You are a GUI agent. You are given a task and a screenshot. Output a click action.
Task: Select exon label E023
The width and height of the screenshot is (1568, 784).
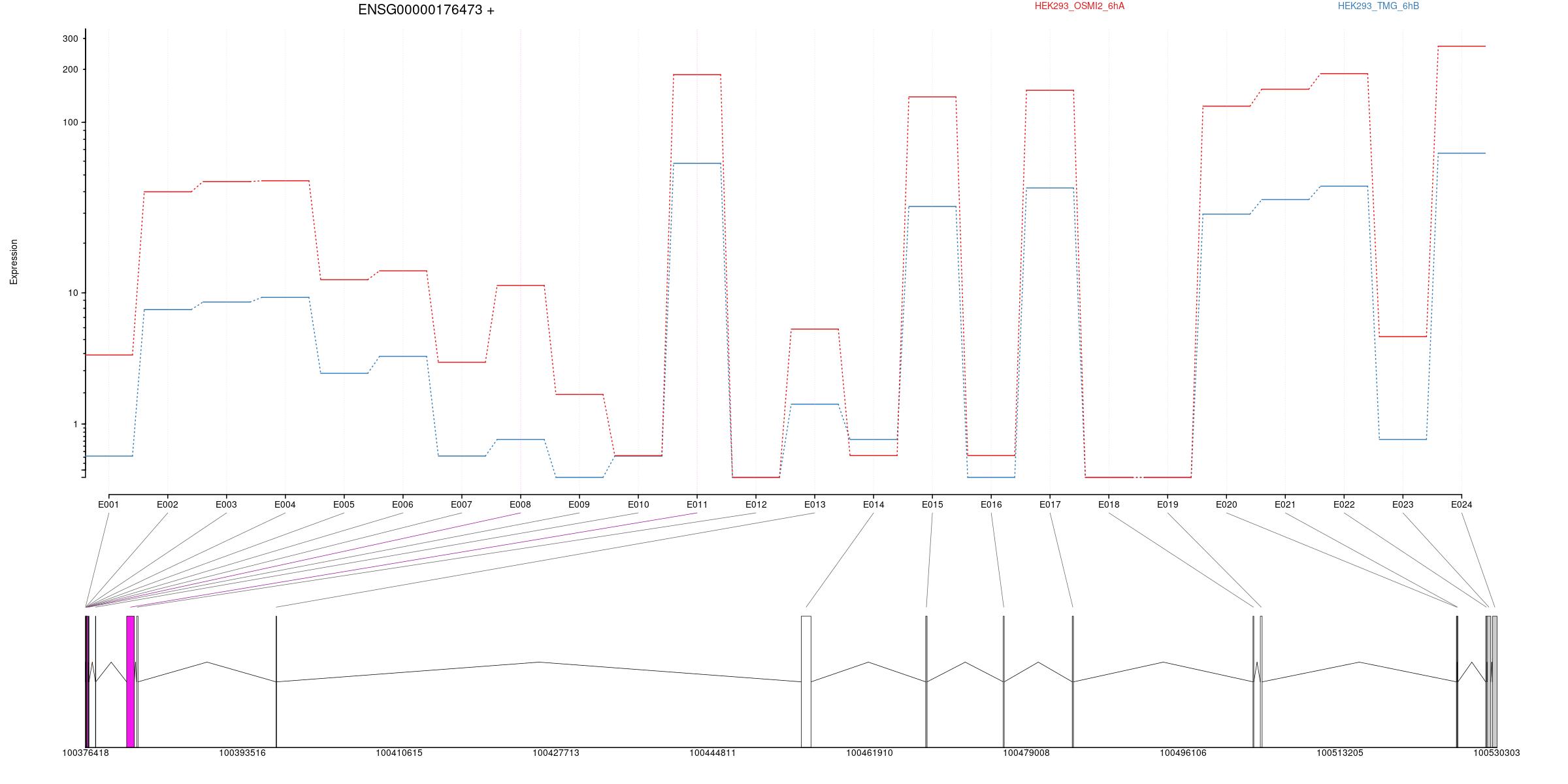1403,504
